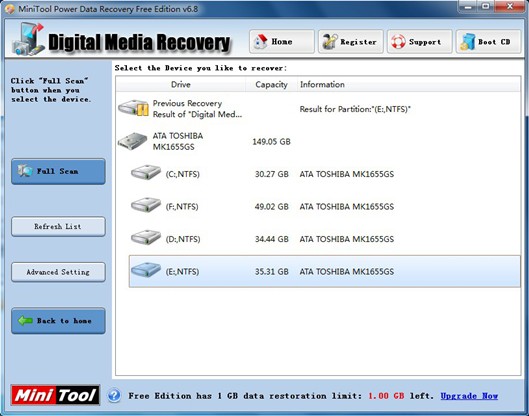Open the Register page

point(351,41)
